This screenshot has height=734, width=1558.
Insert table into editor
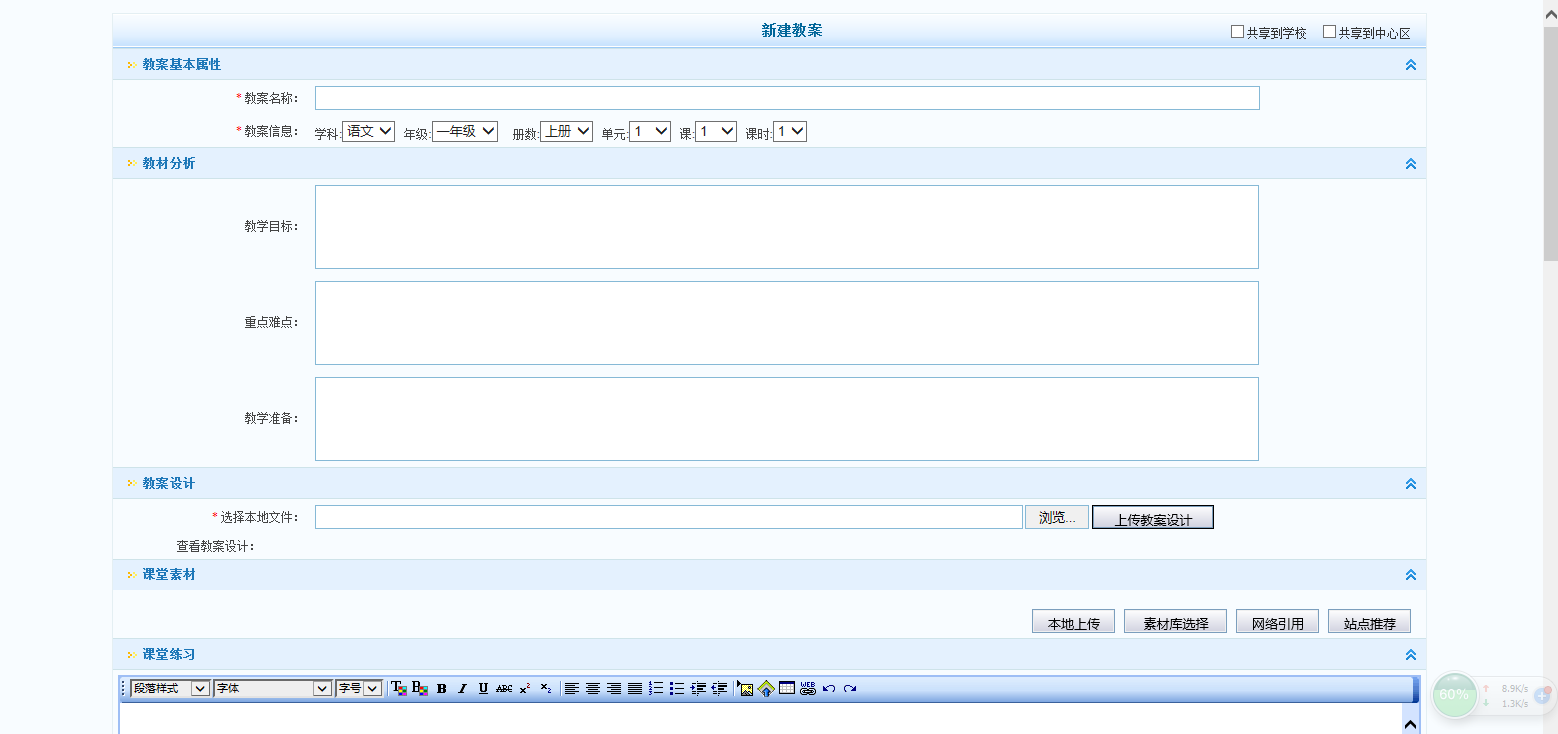click(x=787, y=688)
